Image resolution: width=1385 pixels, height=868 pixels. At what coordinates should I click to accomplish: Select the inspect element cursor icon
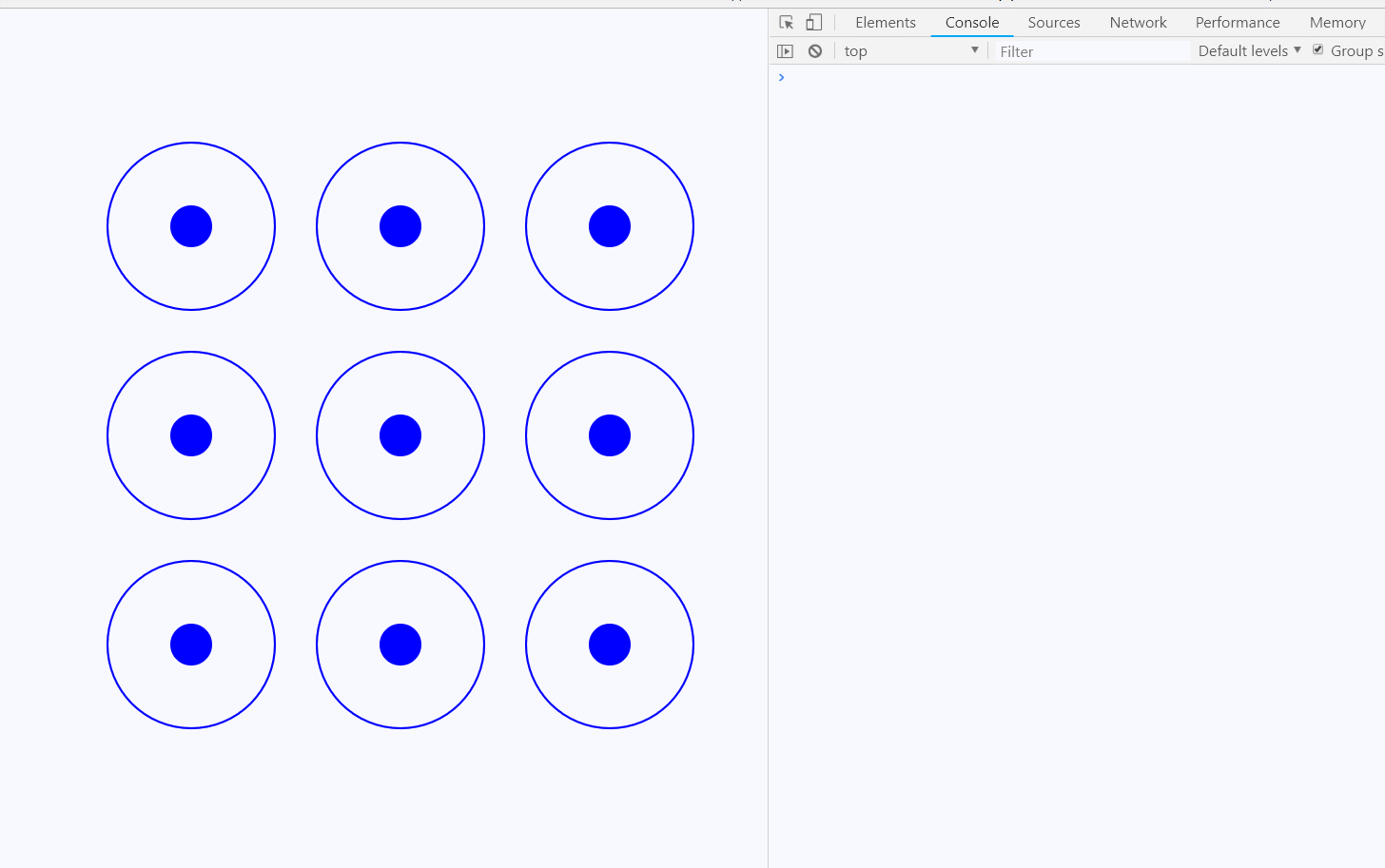point(785,22)
